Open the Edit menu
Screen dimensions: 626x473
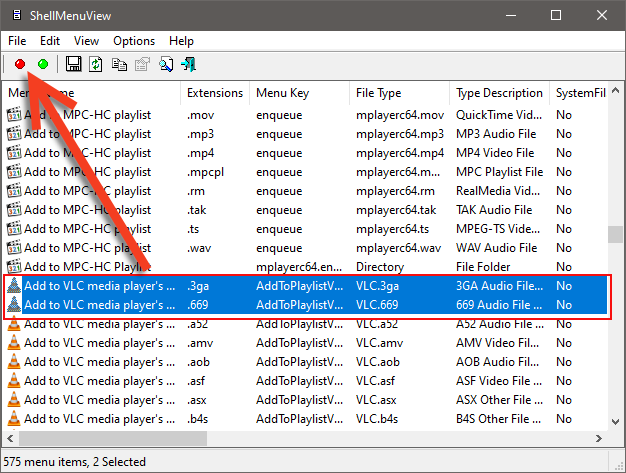50,41
